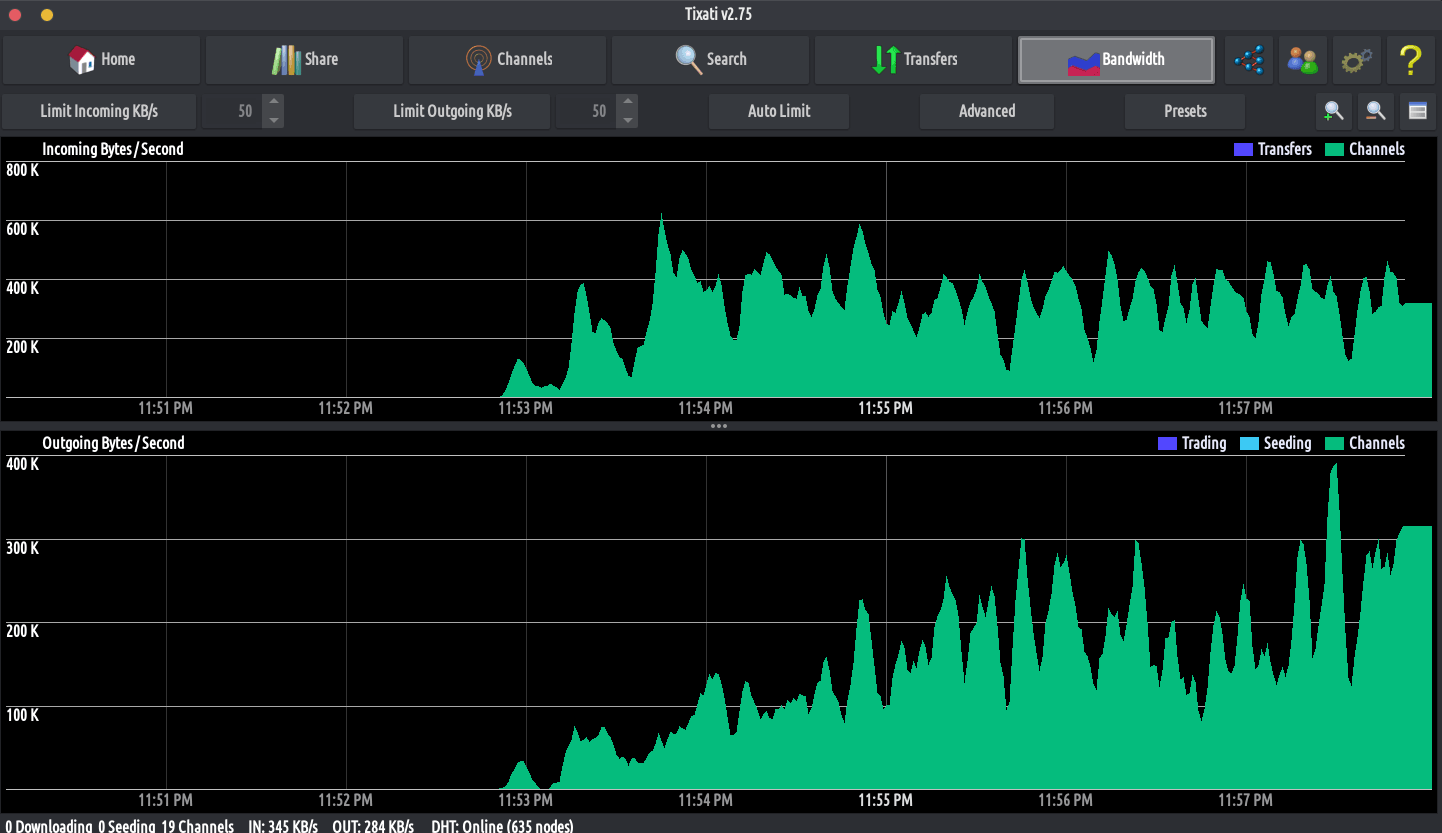
Task: Click the '800 K' incoming axis label
Action: 23,170
